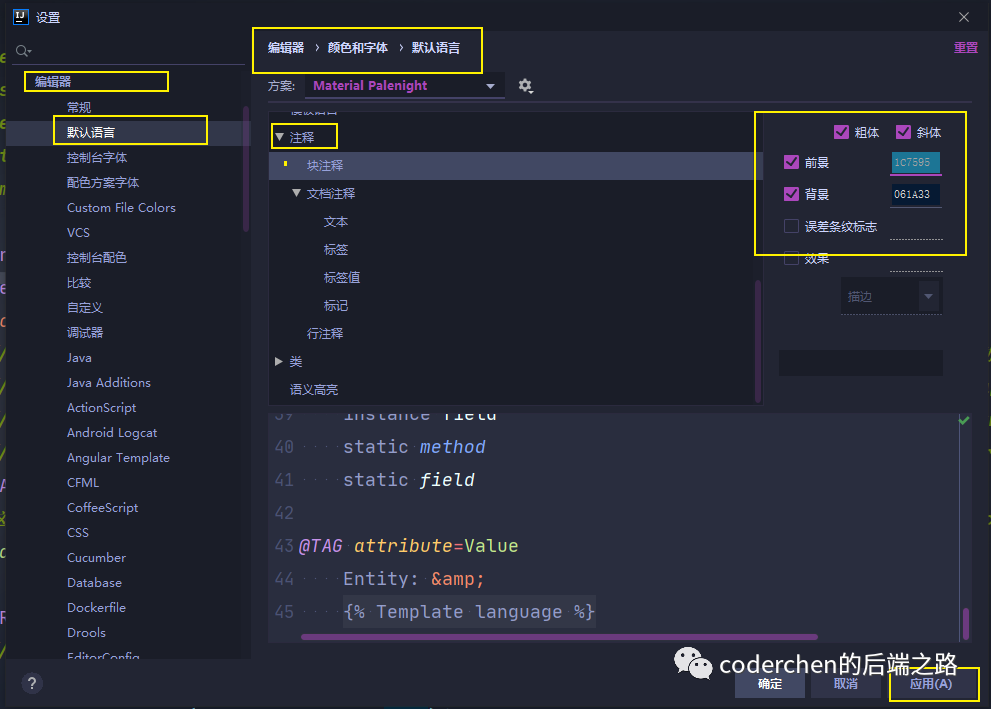
Task: Select 标签值 under 文档注释
Action: point(342,277)
